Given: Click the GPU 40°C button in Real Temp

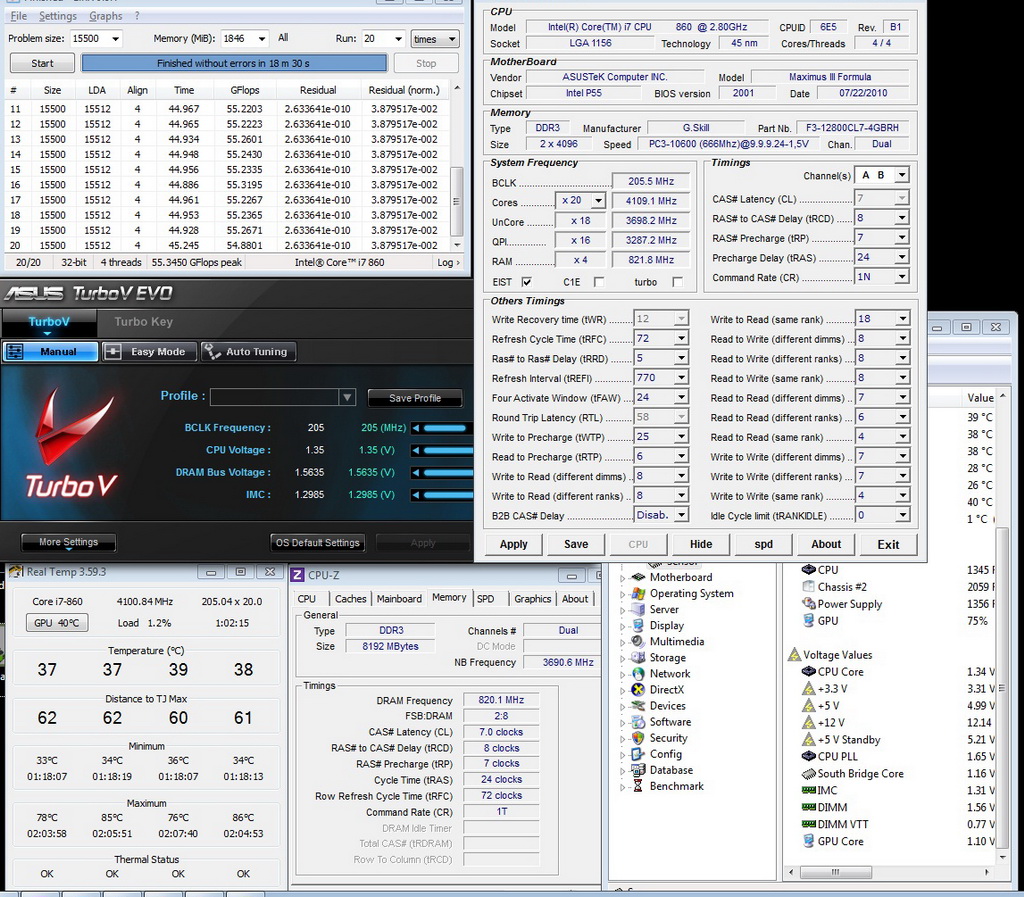Looking at the screenshot, I should click(57, 623).
